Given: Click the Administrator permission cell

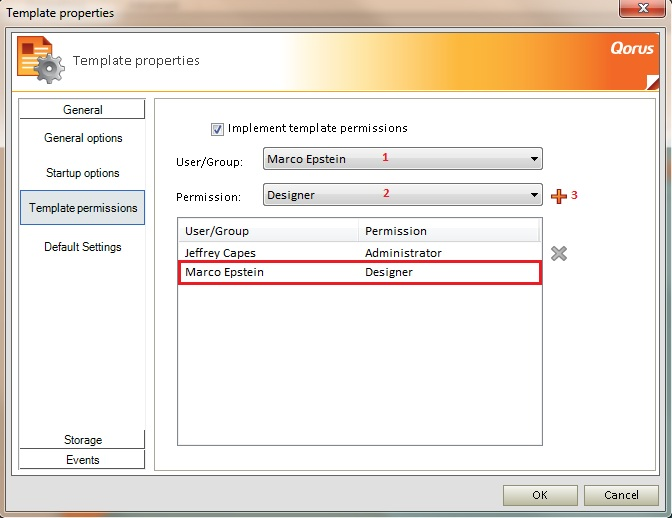Looking at the screenshot, I should [x=403, y=253].
